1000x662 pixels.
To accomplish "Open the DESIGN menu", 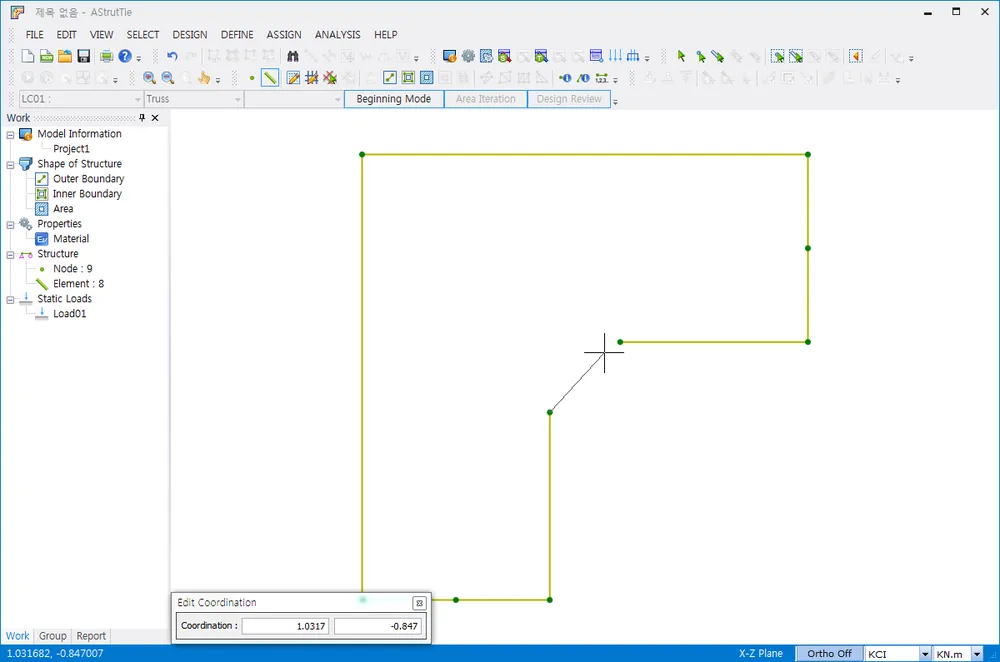I will (190, 34).
